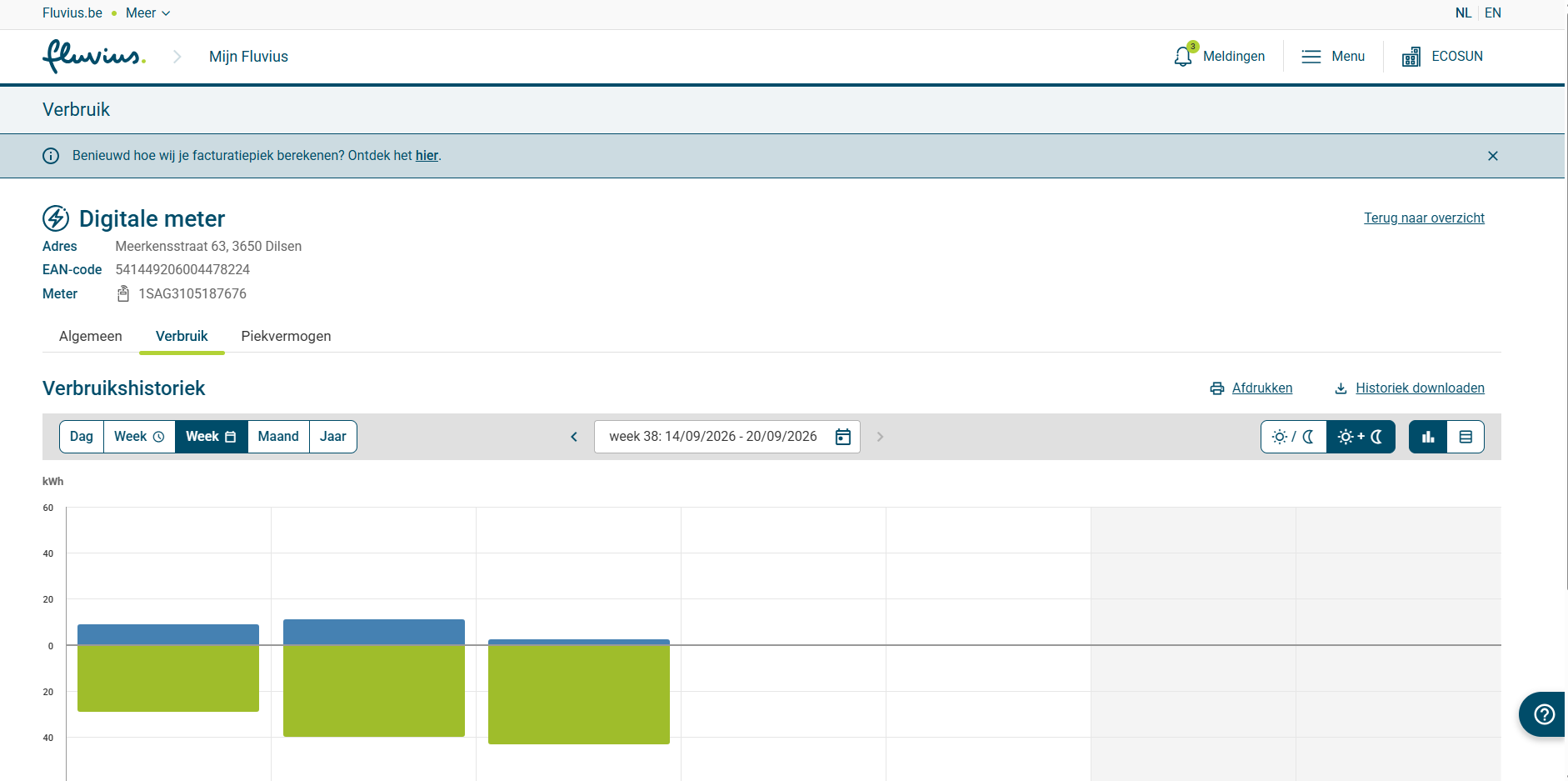Image resolution: width=1568 pixels, height=781 pixels.
Task: Select the Jaar period view
Action: 333,437
